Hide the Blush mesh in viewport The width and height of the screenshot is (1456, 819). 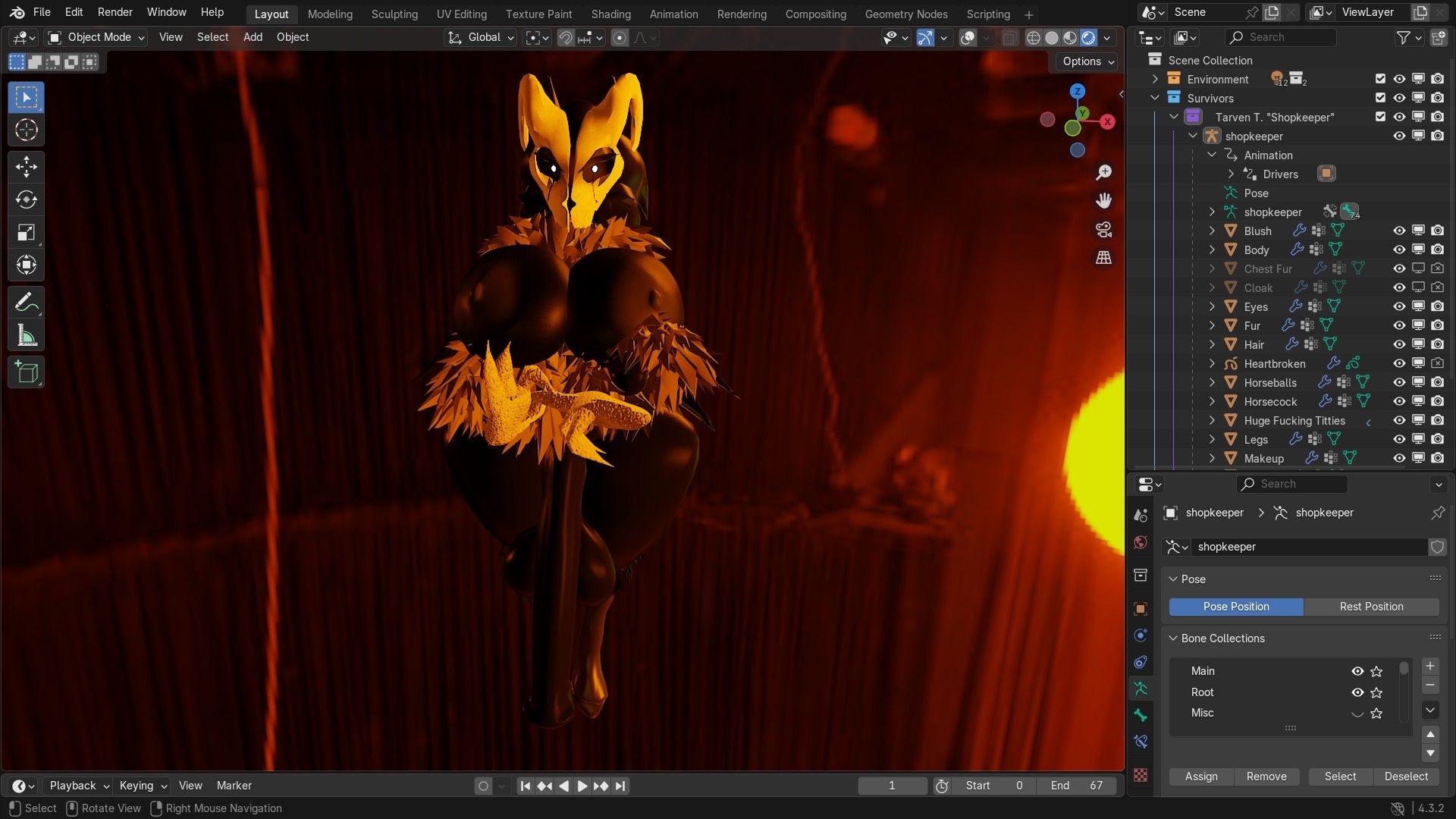(1399, 231)
